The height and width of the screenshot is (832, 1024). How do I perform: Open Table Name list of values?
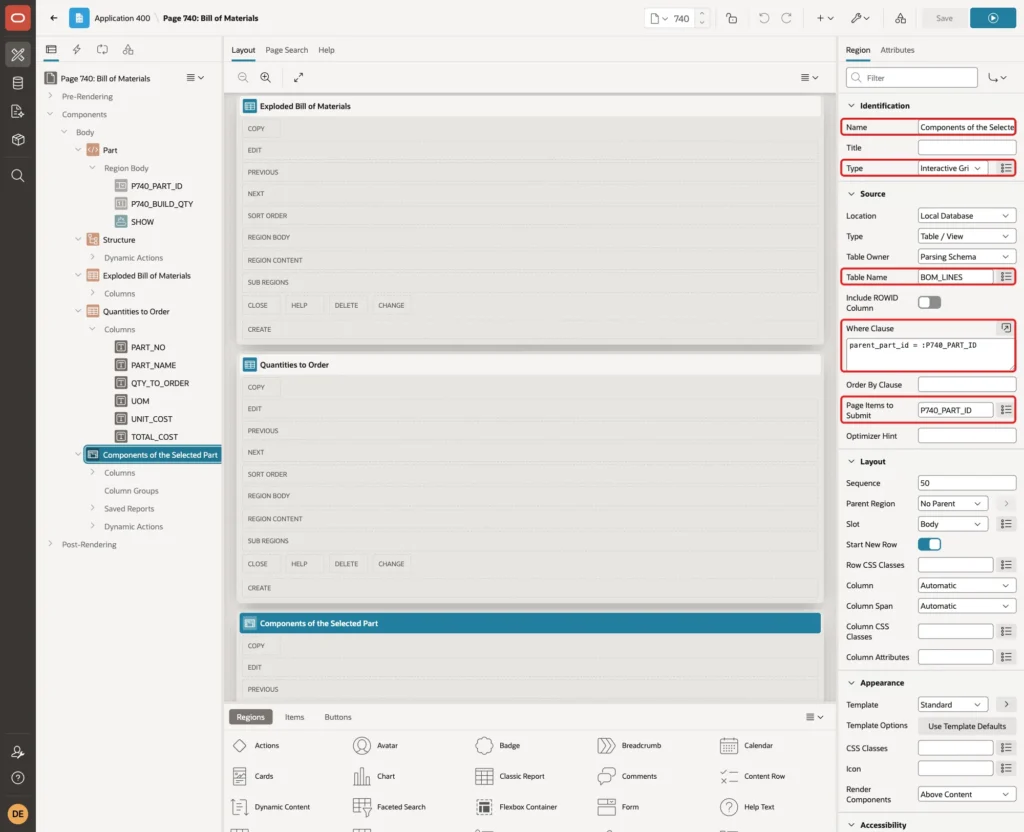point(1006,277)
